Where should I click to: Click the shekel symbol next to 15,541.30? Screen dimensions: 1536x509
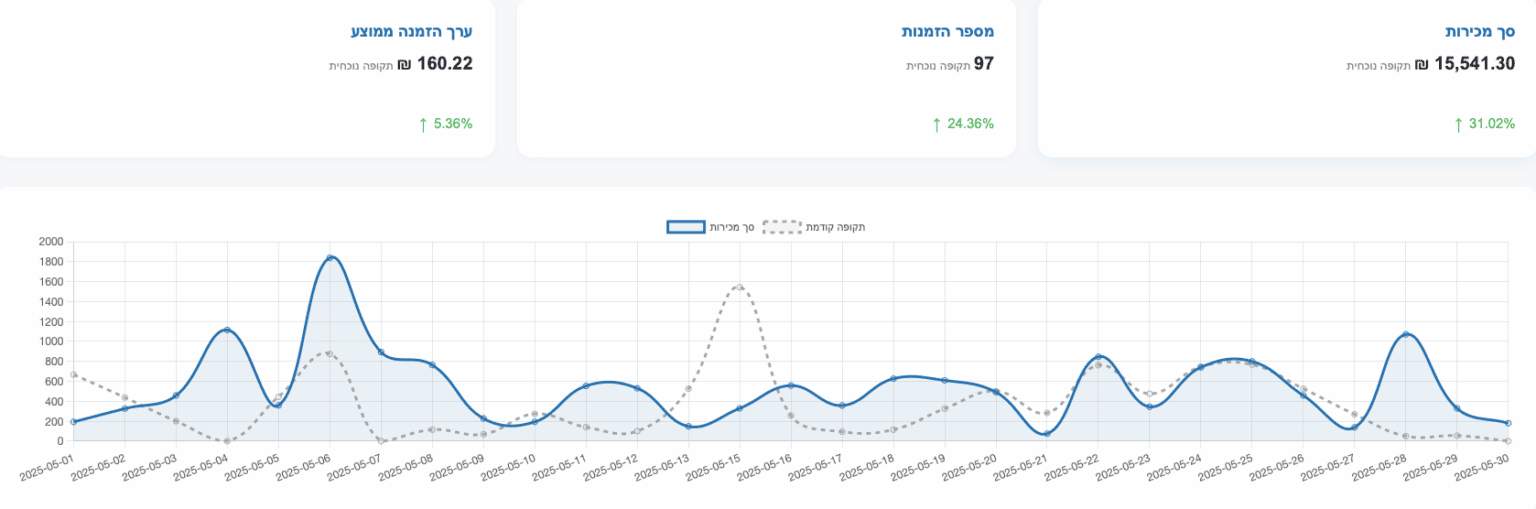click(x=1421, y=65)
